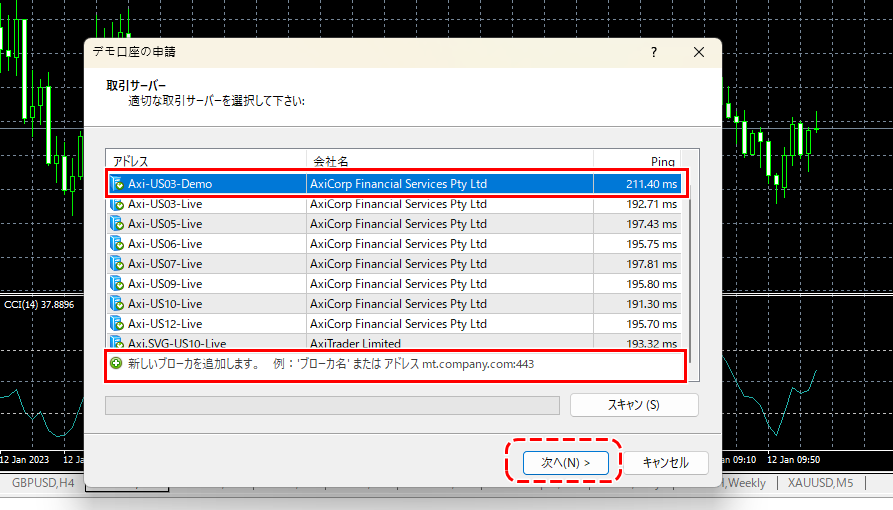Switch to the XAUUSD,M5 chart tab

pyautogui.click(x=821, y=483)
